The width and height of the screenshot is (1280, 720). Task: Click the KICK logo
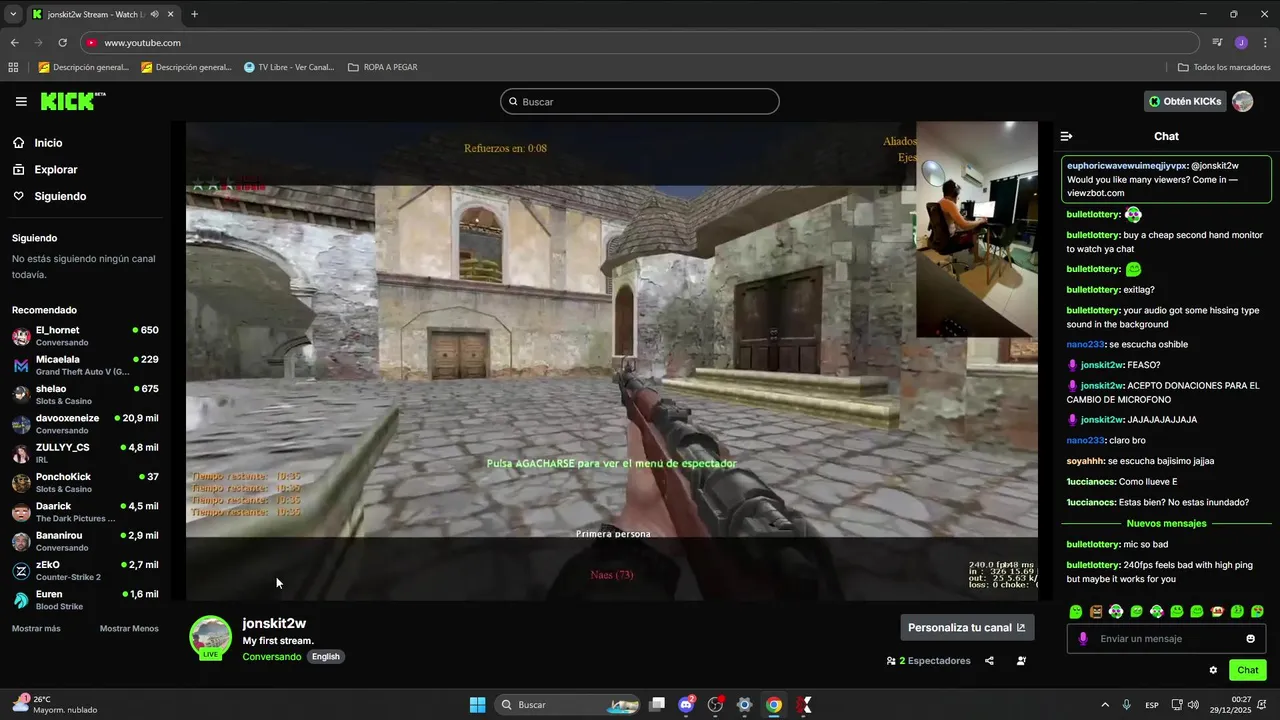(x=72, y=101)
